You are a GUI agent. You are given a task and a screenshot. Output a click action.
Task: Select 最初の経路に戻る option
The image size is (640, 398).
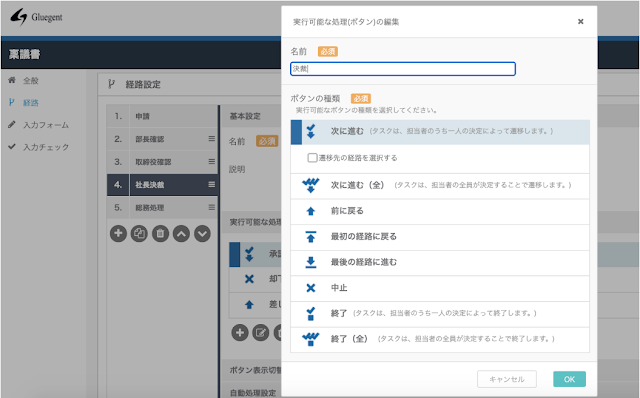click(440, 237)
